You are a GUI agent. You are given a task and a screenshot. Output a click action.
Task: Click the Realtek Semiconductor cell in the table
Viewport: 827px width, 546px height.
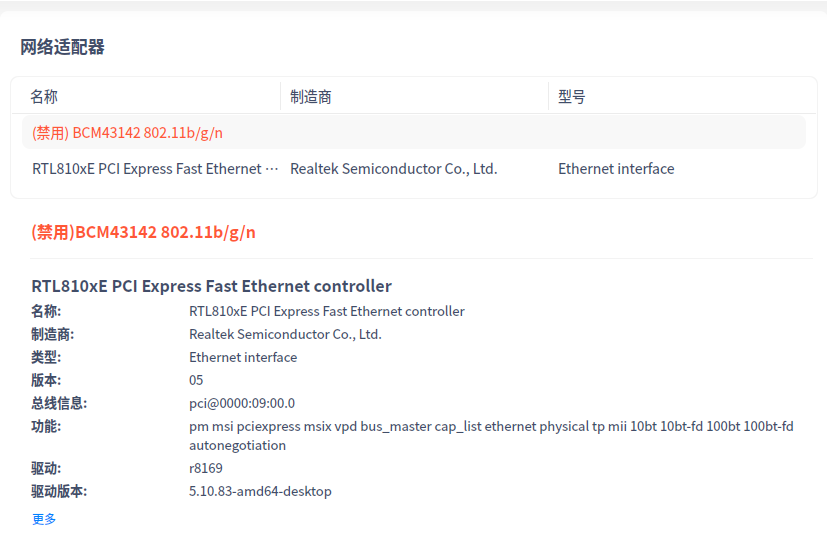[393, 169]
